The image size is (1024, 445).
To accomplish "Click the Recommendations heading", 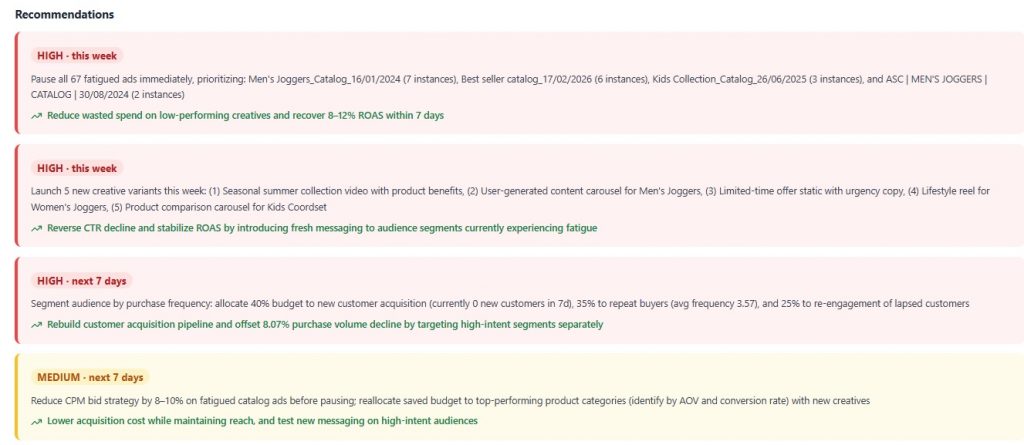I will [x=65, y=14].
